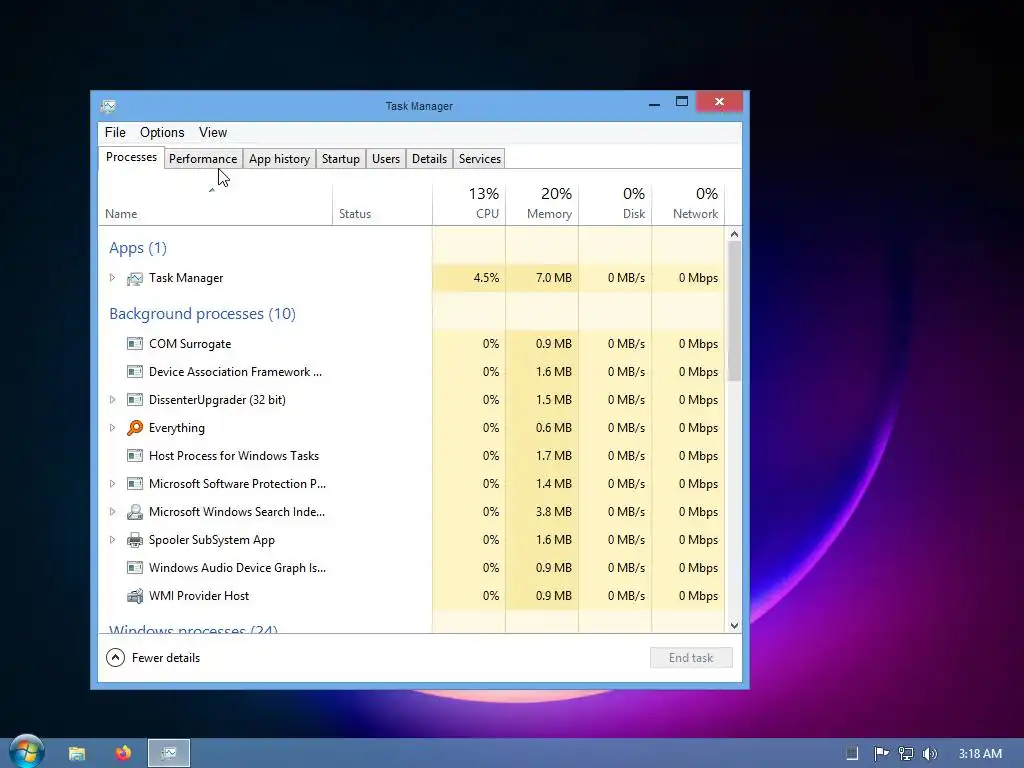Sort processes by Memory column
Screen dimensions: 1024x768
coord(542,204)
